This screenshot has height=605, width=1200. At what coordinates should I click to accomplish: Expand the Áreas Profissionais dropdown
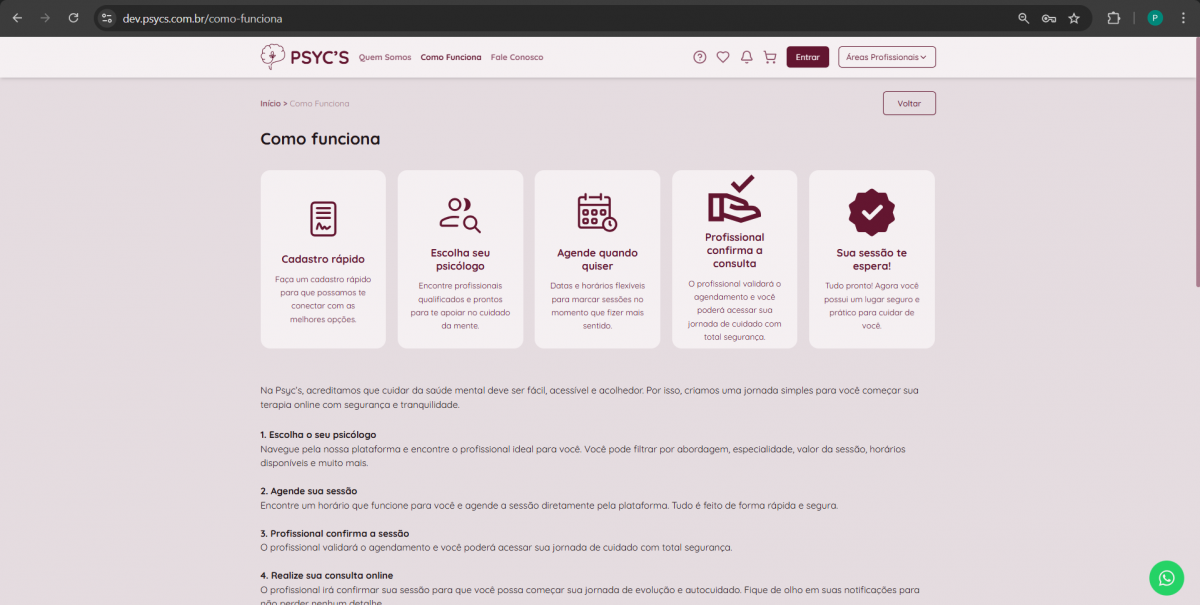886,57
